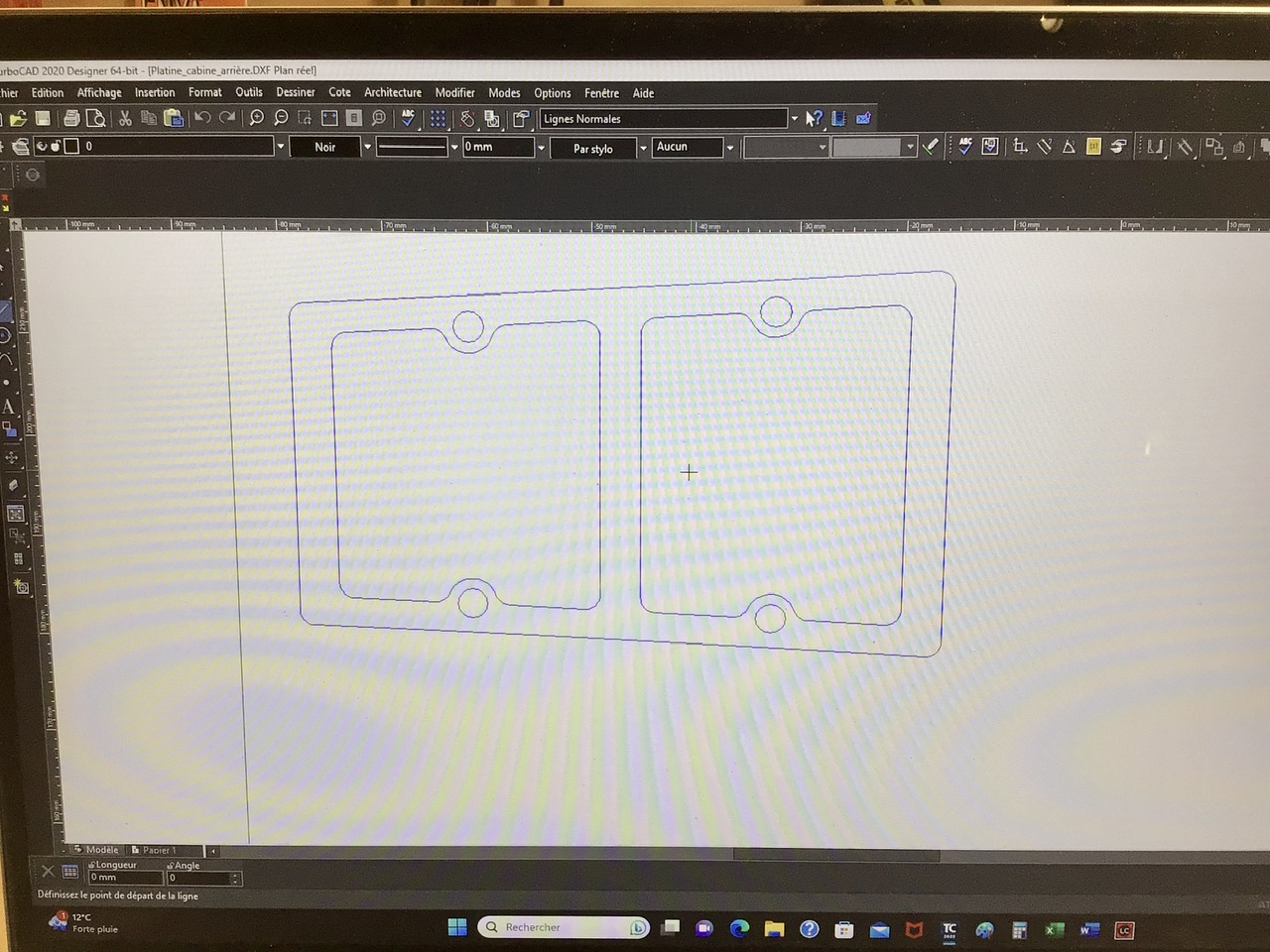Click the Windows Start button
This screenshot has height=952, width=1270.
click(x=457, y=927)
